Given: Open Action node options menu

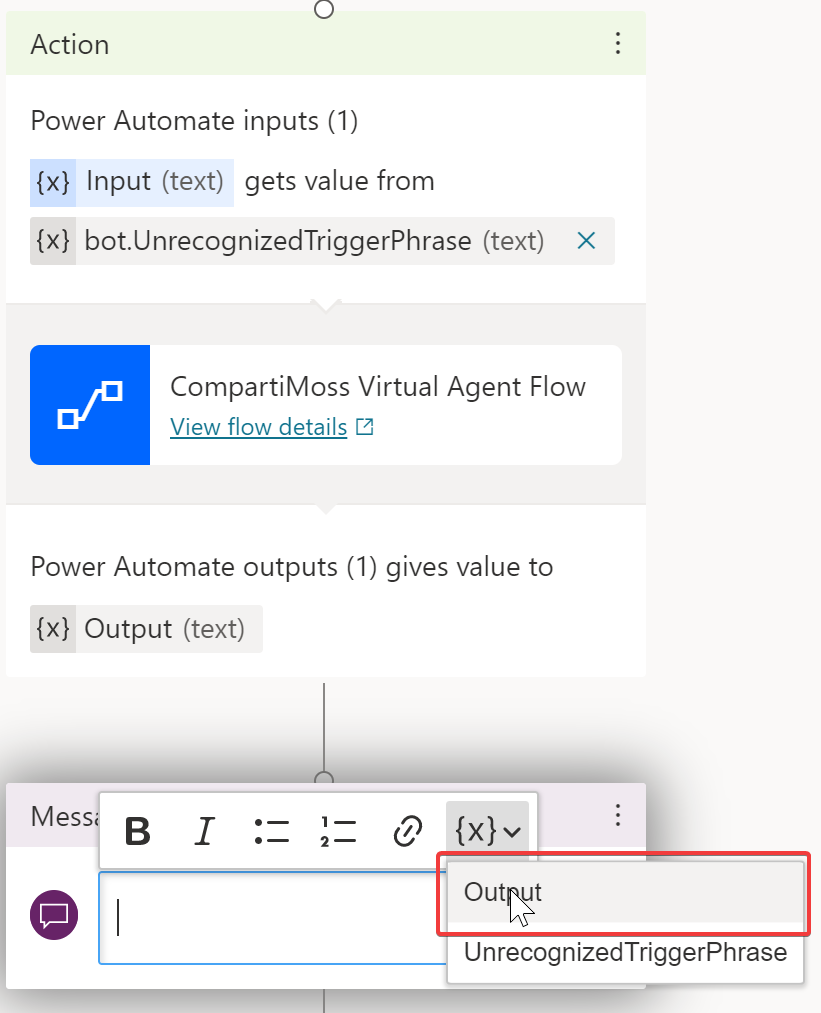Looking at the screenshot, I should click(x=618, y=43).
